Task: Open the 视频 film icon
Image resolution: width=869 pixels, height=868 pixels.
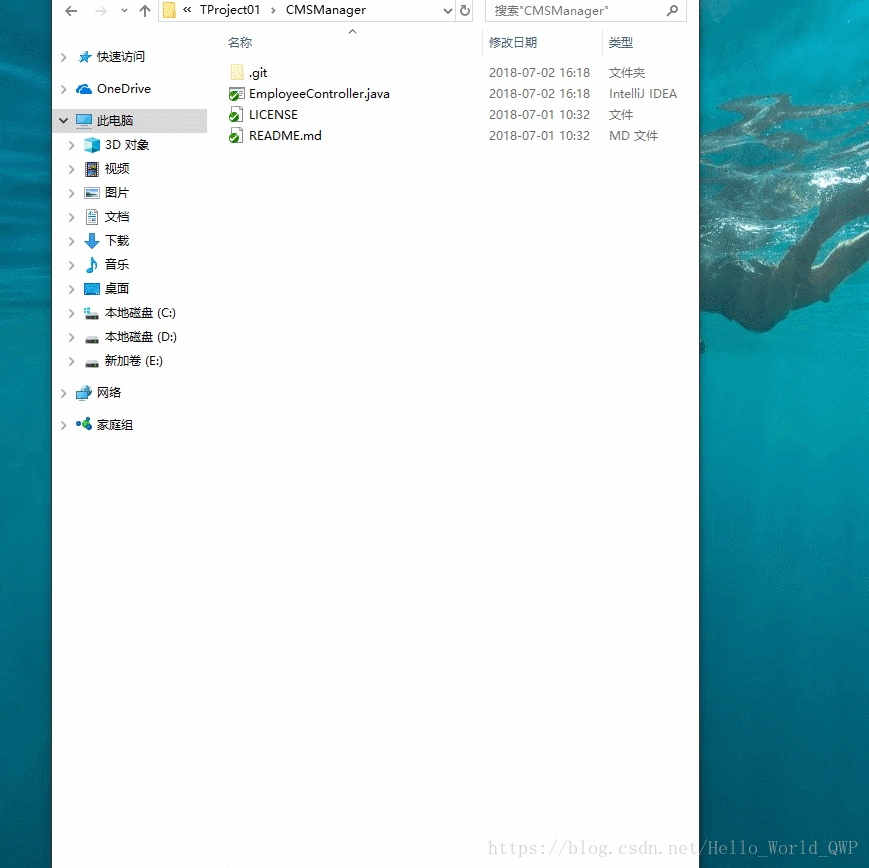Action: [92, 169]
